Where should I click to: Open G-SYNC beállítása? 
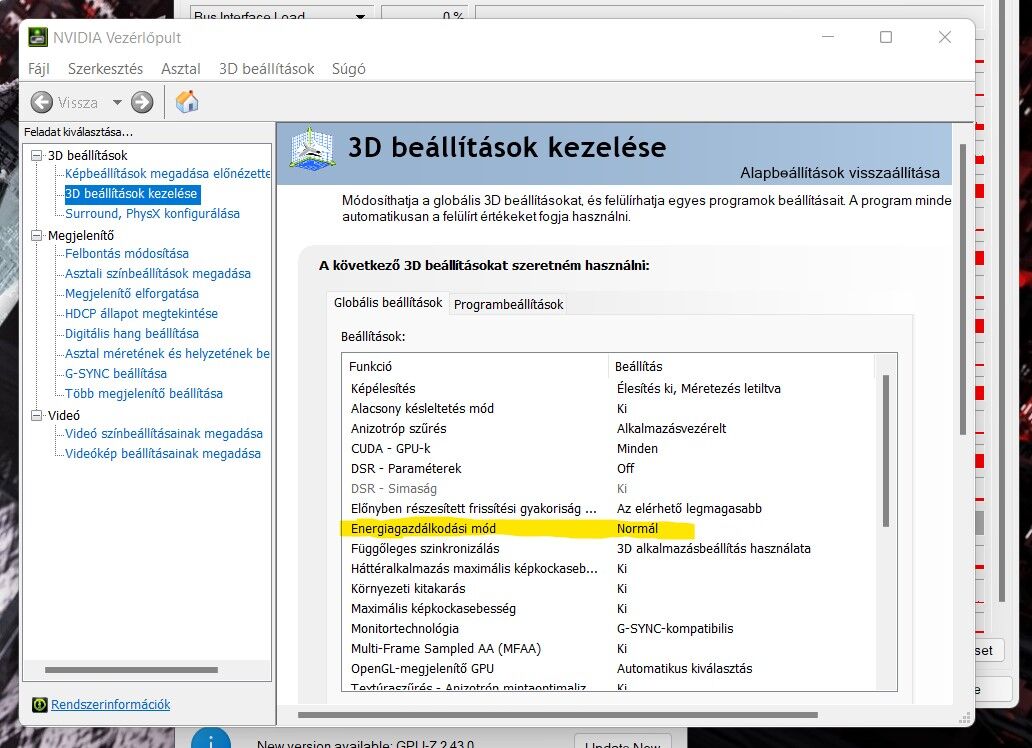click(x=116, y=373)
